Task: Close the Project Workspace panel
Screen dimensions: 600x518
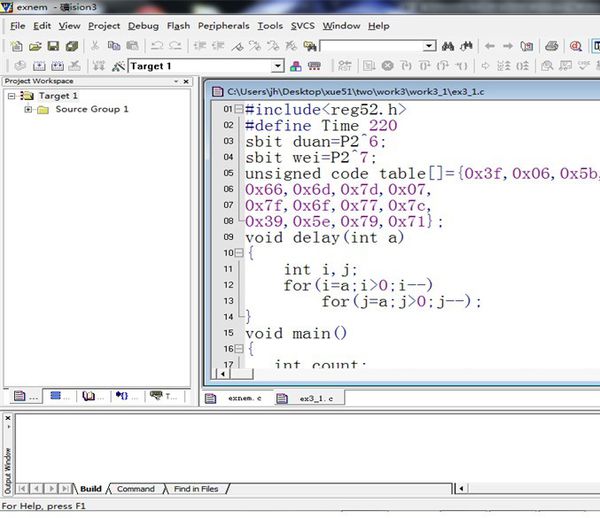Action: 188,81
